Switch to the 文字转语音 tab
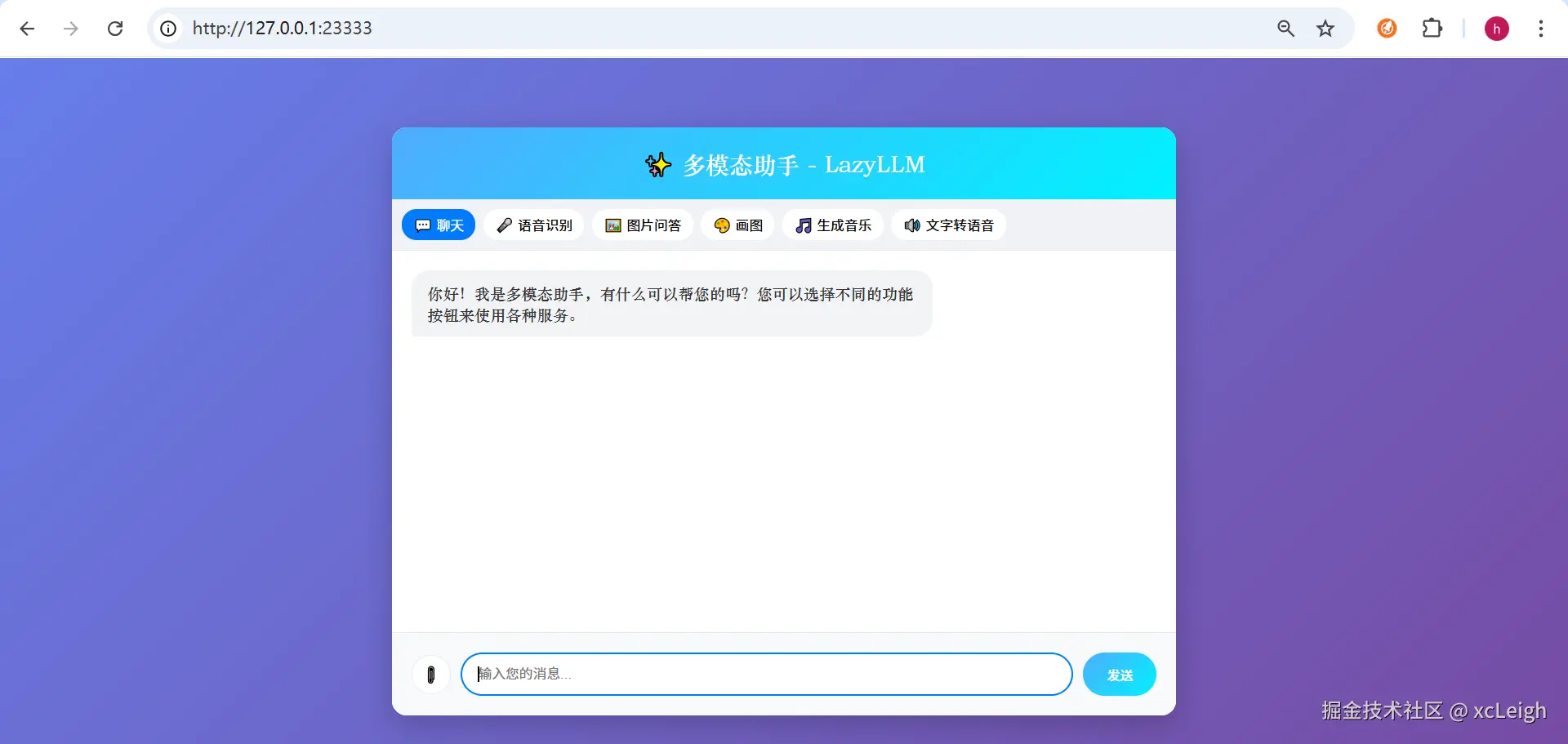Screen dimensions: 1568x744 pyautogui.click(x=948, y=225)
